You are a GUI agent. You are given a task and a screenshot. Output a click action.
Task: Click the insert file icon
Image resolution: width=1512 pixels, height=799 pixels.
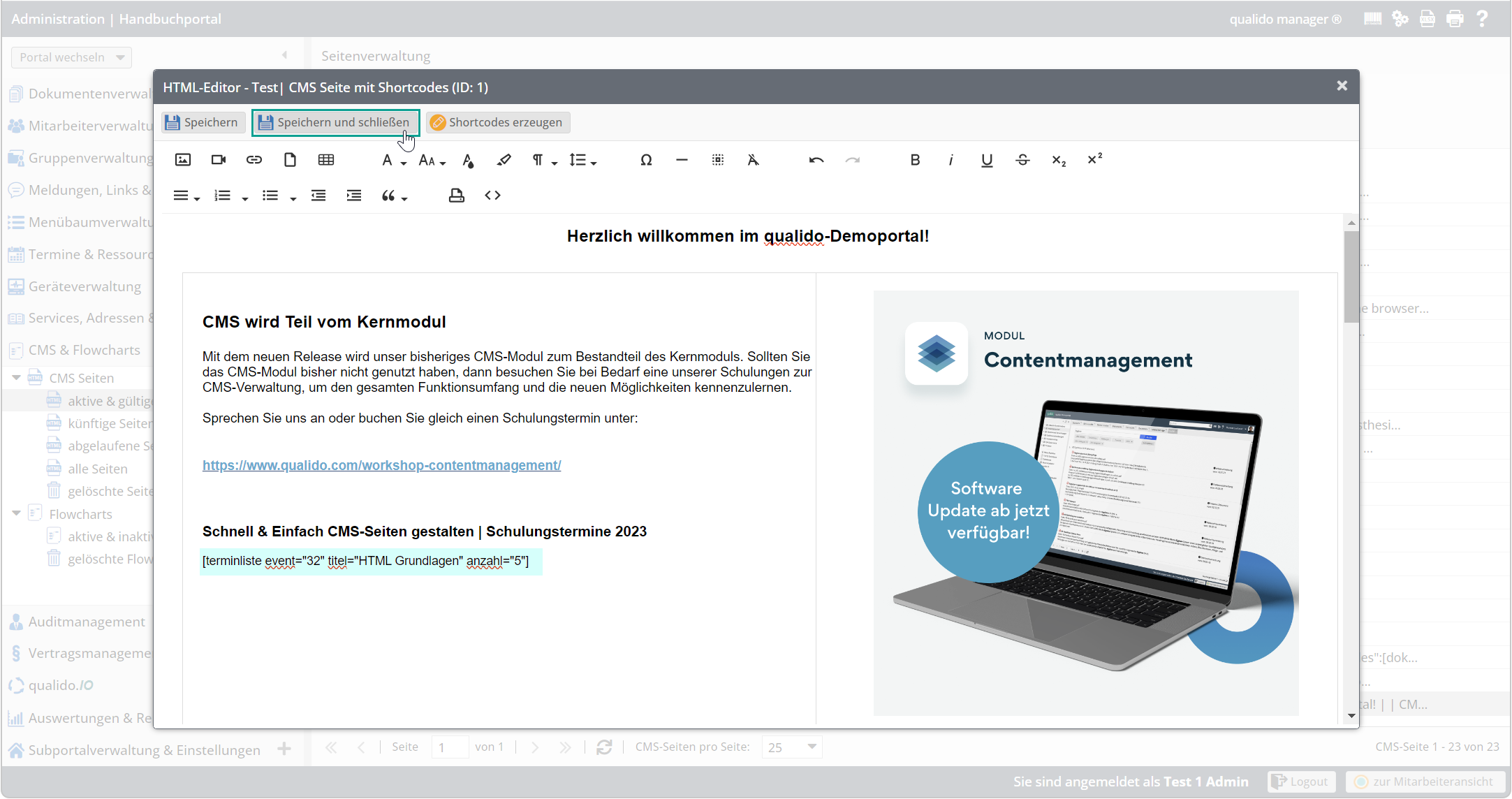[x=290, y=160]
